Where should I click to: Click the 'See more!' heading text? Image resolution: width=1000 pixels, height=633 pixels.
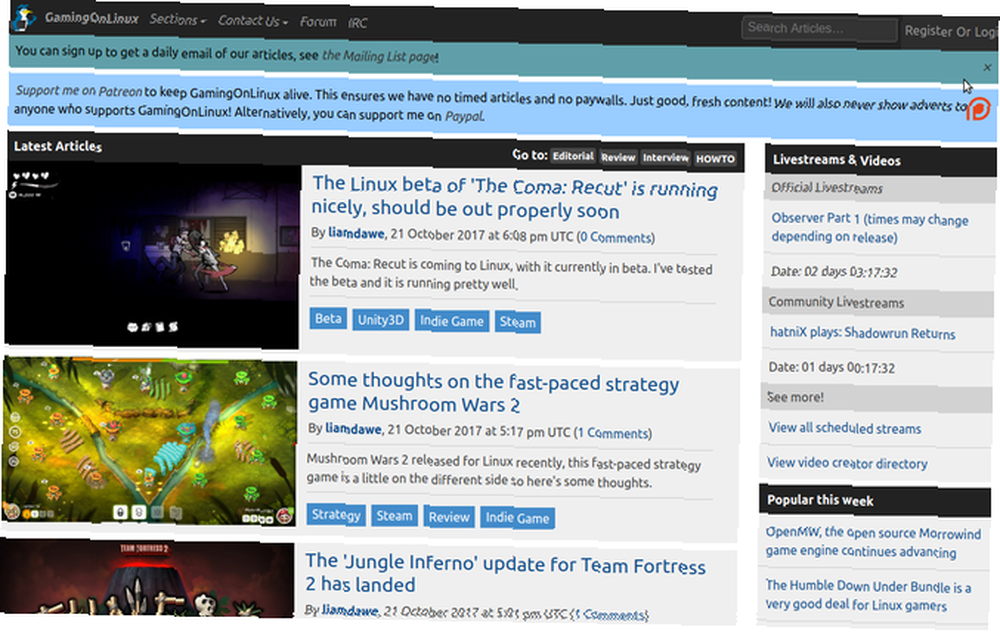[795, 397]
